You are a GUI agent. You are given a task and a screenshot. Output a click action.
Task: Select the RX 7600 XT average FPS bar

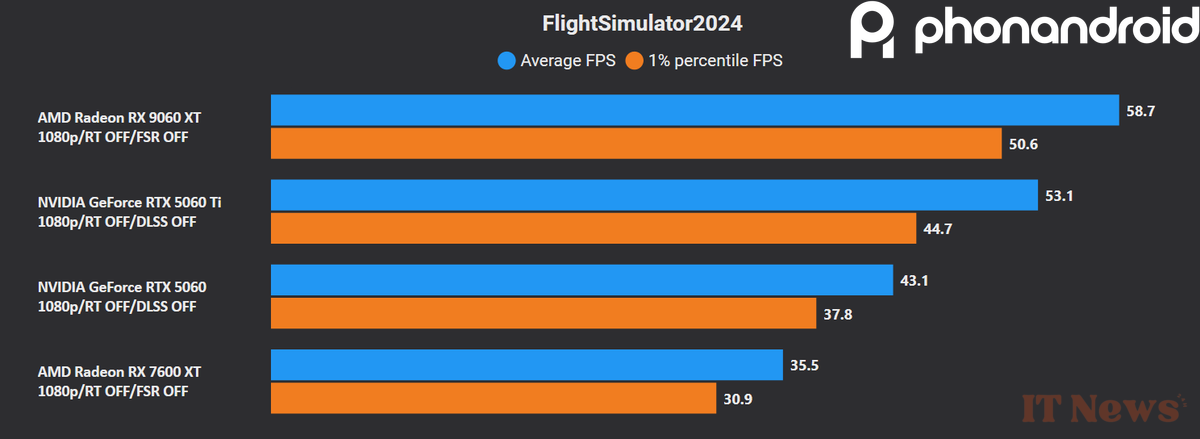pyautogui.click(x=526, y=365)
